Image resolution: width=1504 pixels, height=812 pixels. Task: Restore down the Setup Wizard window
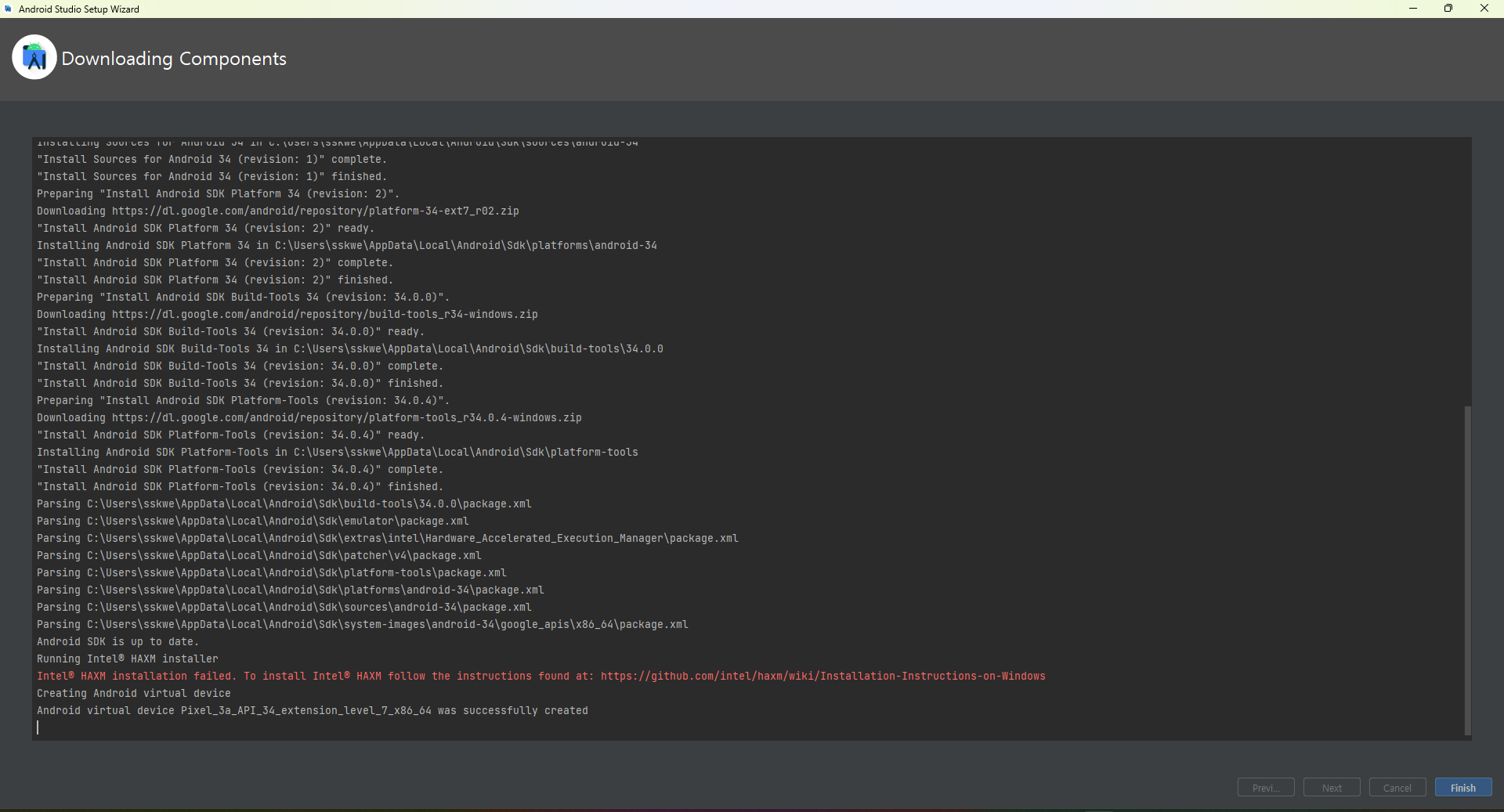click(x=1448, y=9)
